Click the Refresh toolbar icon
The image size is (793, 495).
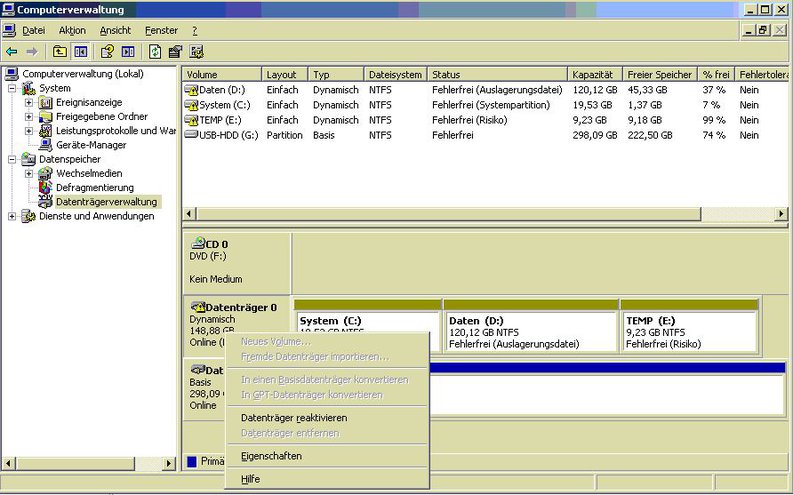[x=155, y=52]
